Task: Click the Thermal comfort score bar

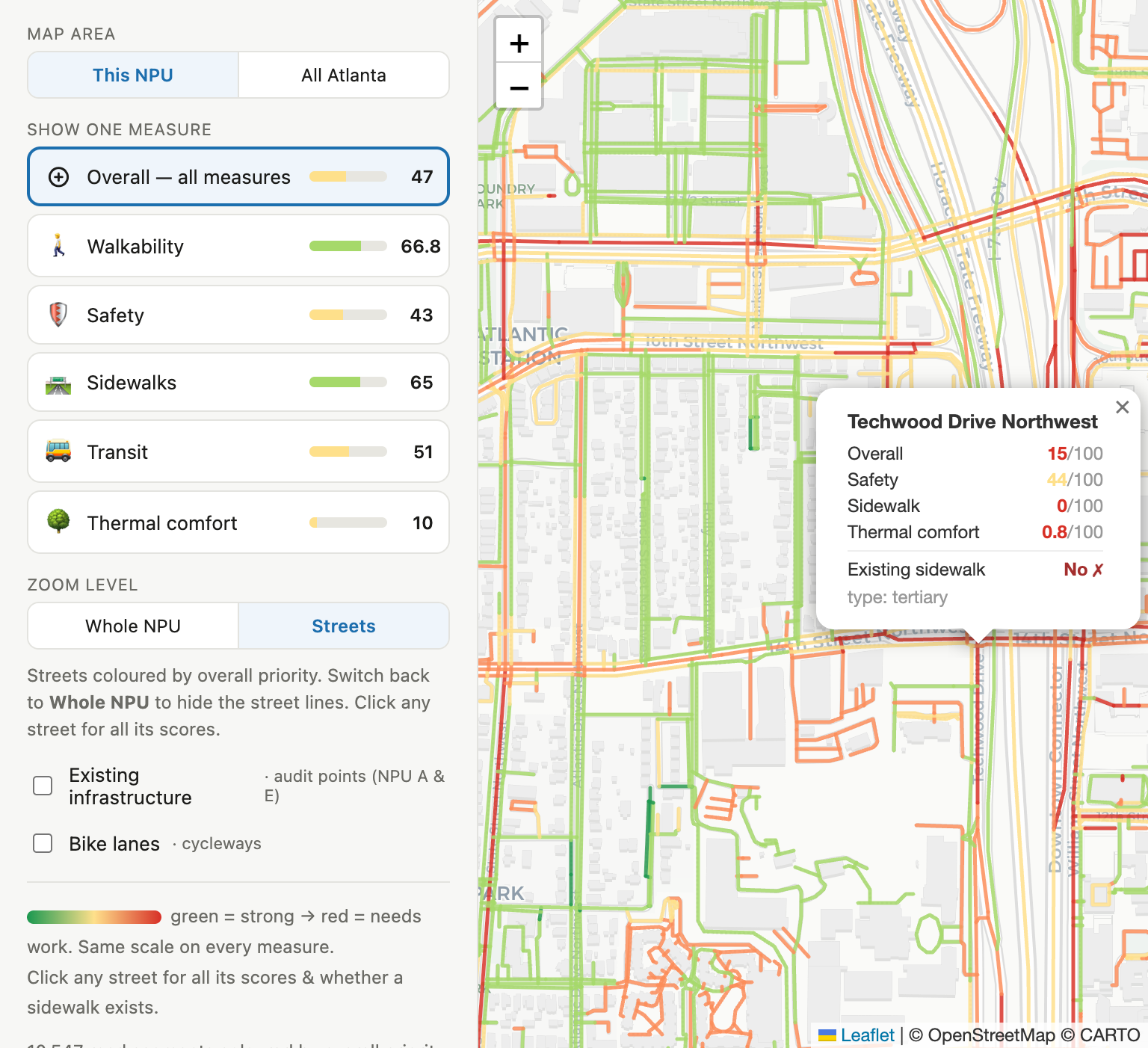Action: click(348, 523)
